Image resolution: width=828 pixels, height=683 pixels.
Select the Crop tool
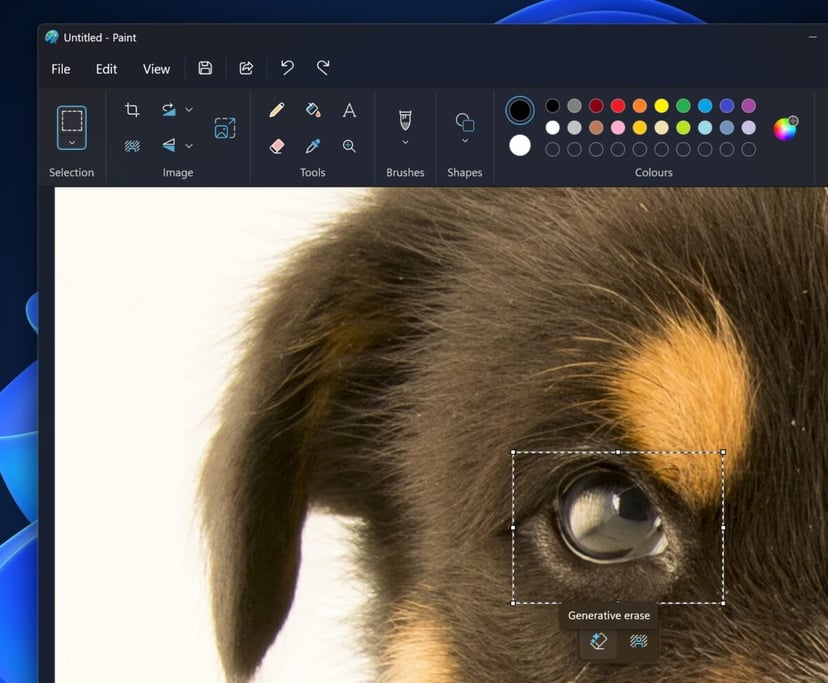pos(133,110)
